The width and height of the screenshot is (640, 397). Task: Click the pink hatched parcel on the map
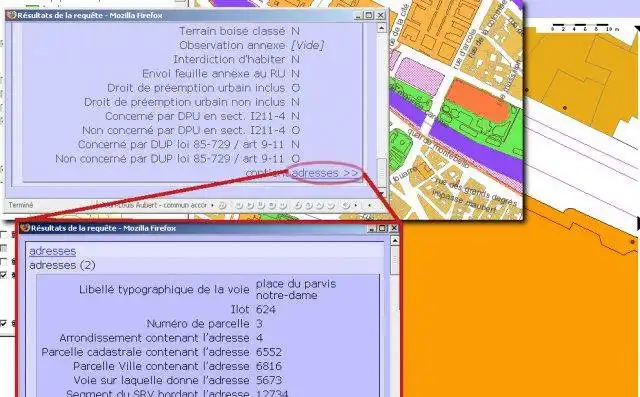pyautogui.click(x=419, y=75)
